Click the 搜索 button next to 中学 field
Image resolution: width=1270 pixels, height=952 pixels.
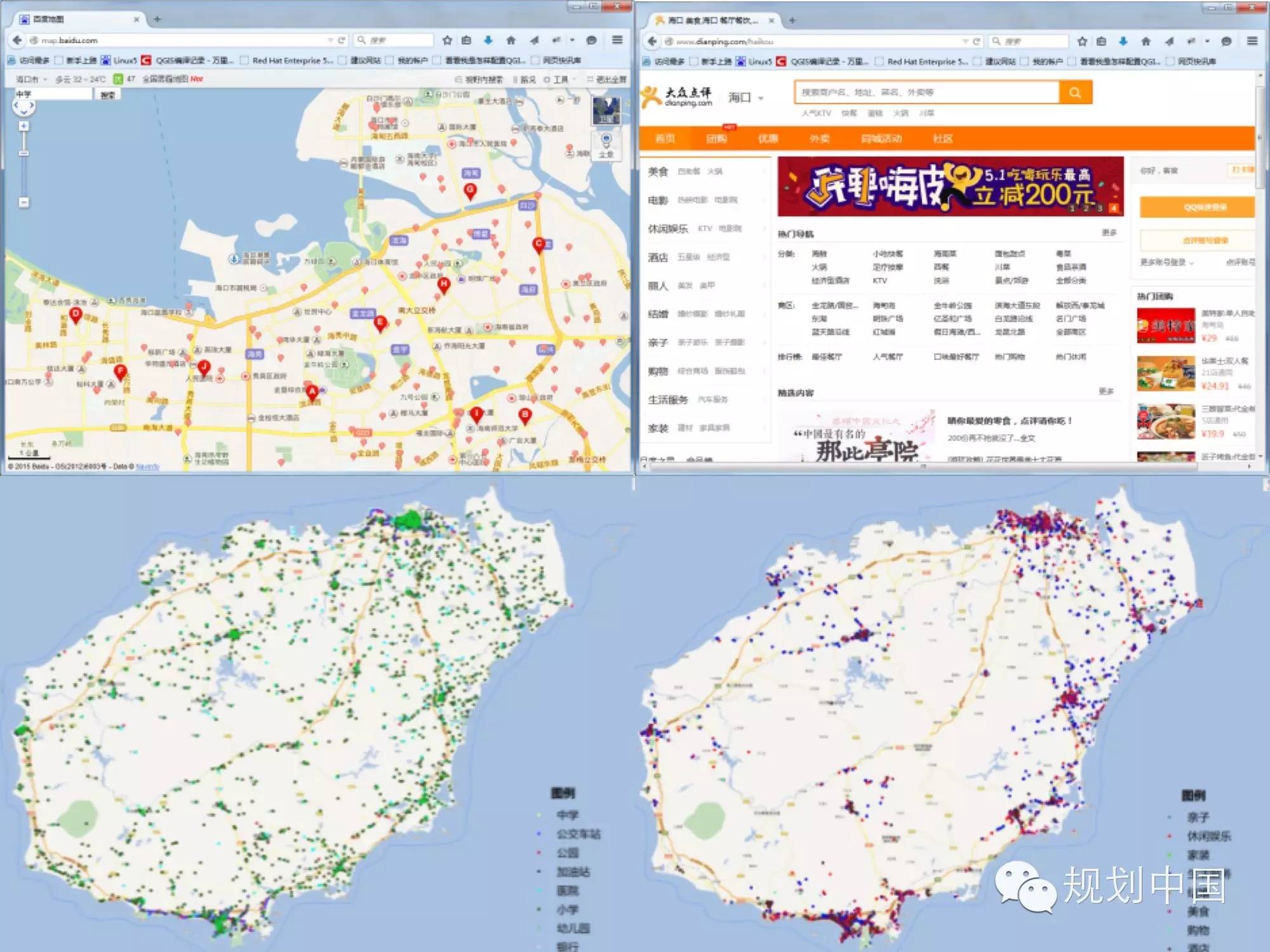[108, 95]
